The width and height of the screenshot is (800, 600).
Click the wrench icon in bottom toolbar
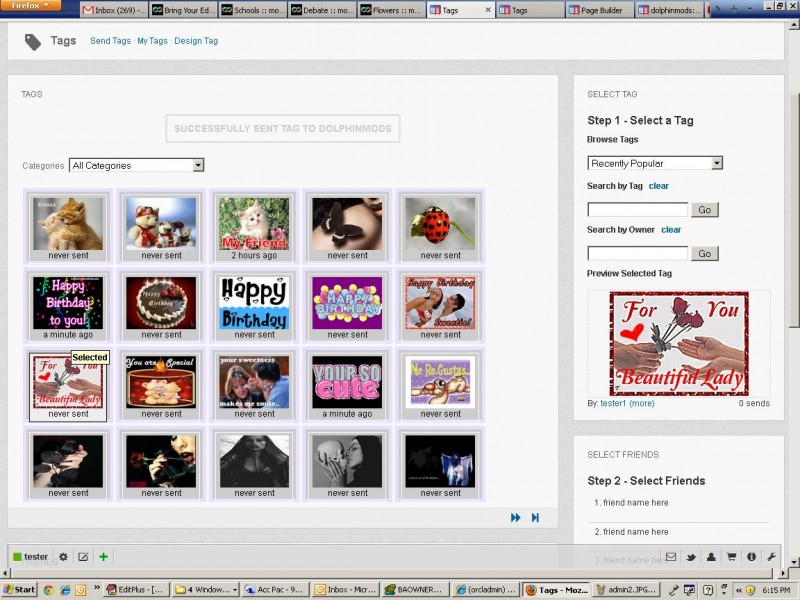(x=771, y=557)
